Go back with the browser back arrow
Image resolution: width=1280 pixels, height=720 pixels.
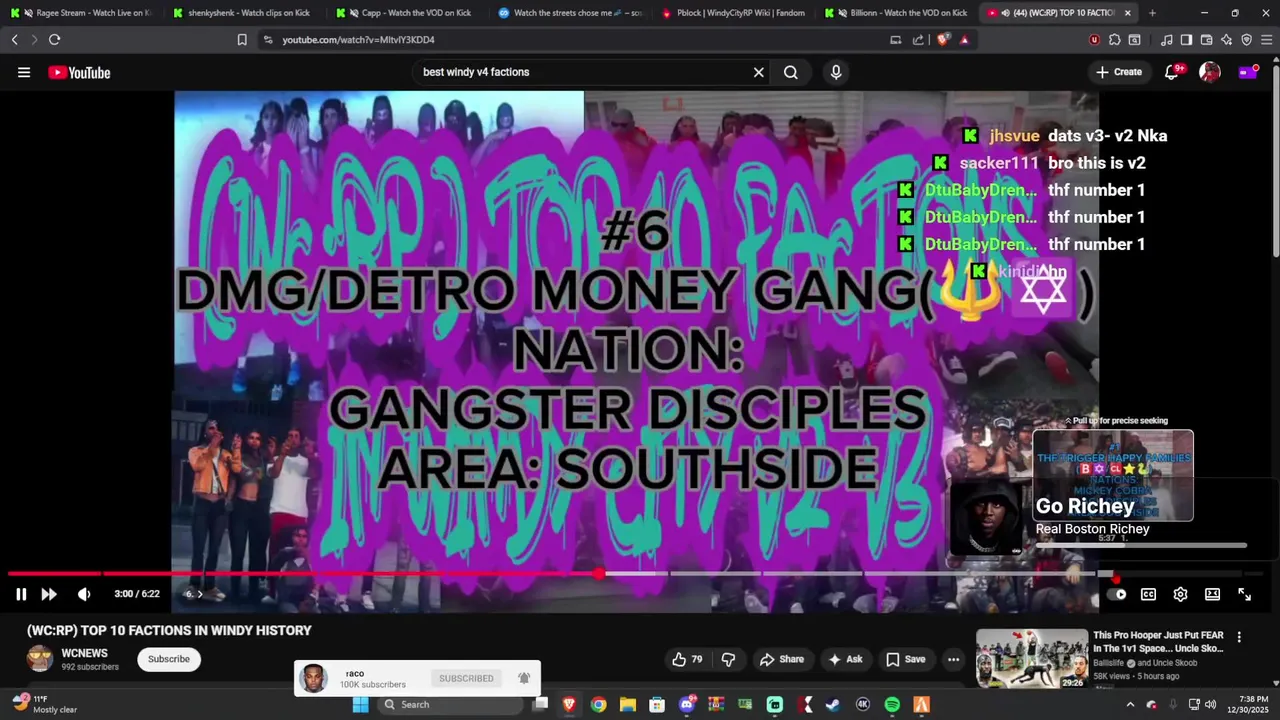[x=14, y=40]
